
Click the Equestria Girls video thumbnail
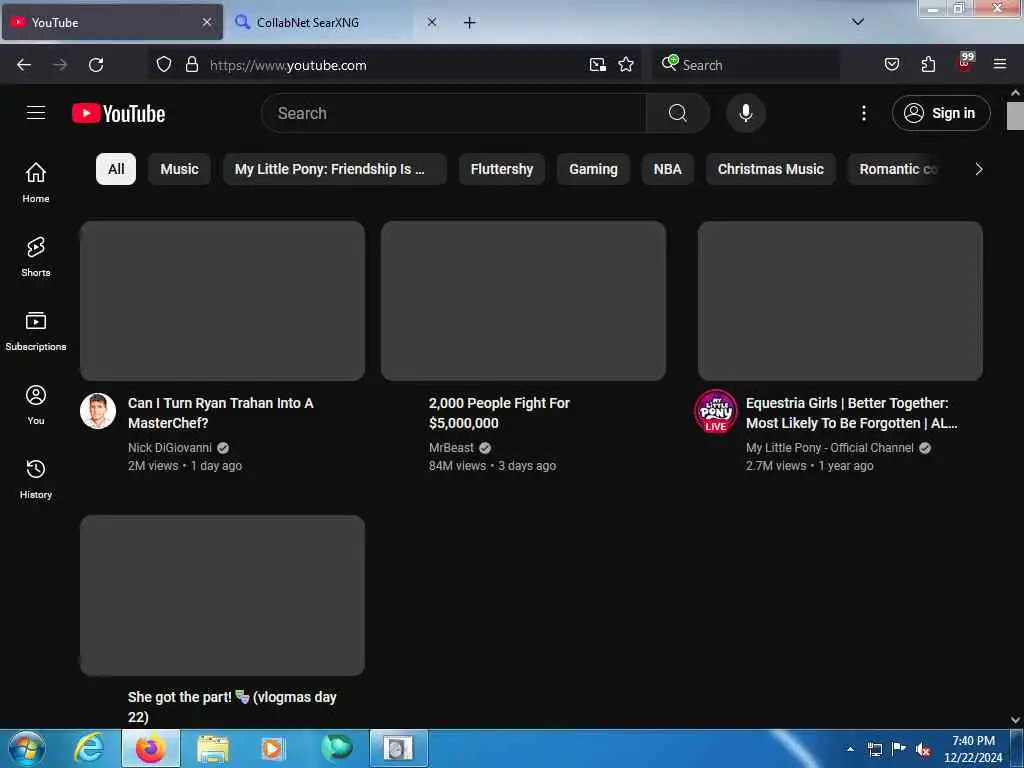coord(840,300)
